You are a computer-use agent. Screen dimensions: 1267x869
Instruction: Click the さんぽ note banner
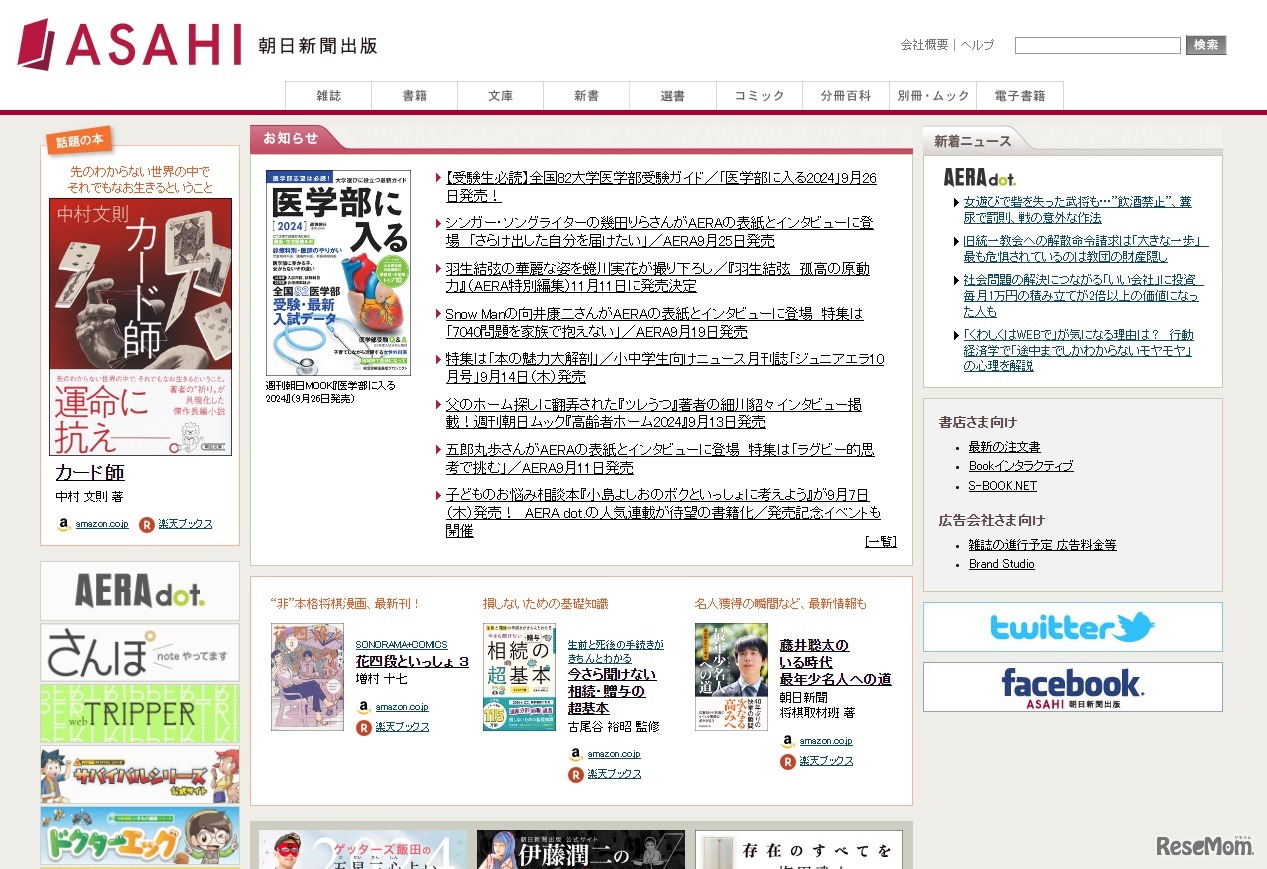click(x=139, y=653)
